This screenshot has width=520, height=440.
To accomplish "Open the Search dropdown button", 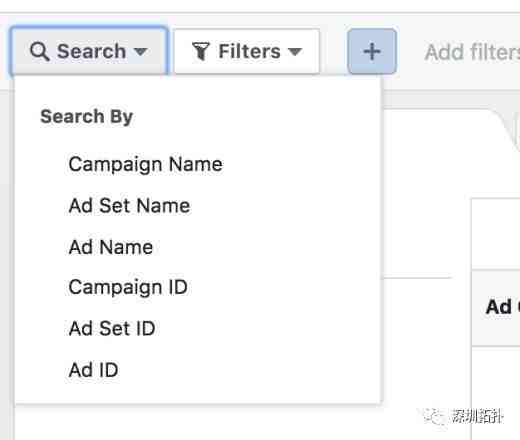I will pyautogui.click(x=89, y=51).
